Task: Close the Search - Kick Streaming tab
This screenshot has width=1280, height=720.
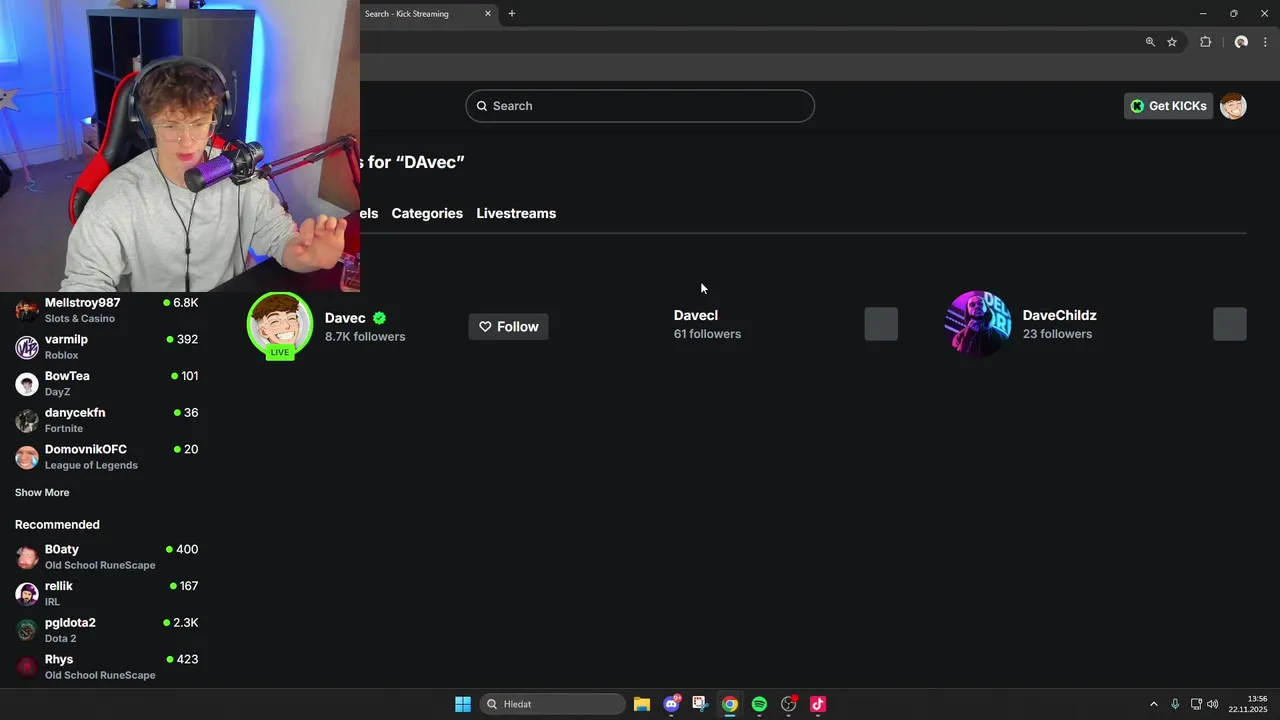Action: coord(488,13)
